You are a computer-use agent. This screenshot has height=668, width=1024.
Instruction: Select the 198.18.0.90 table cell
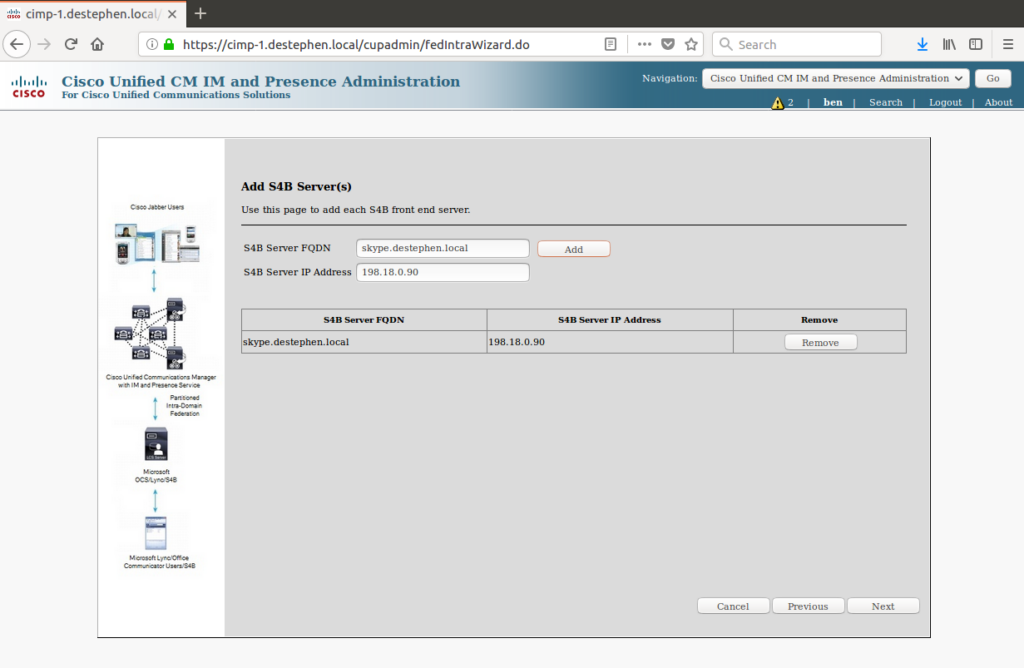pyautogui.click(x=610, y=342)
